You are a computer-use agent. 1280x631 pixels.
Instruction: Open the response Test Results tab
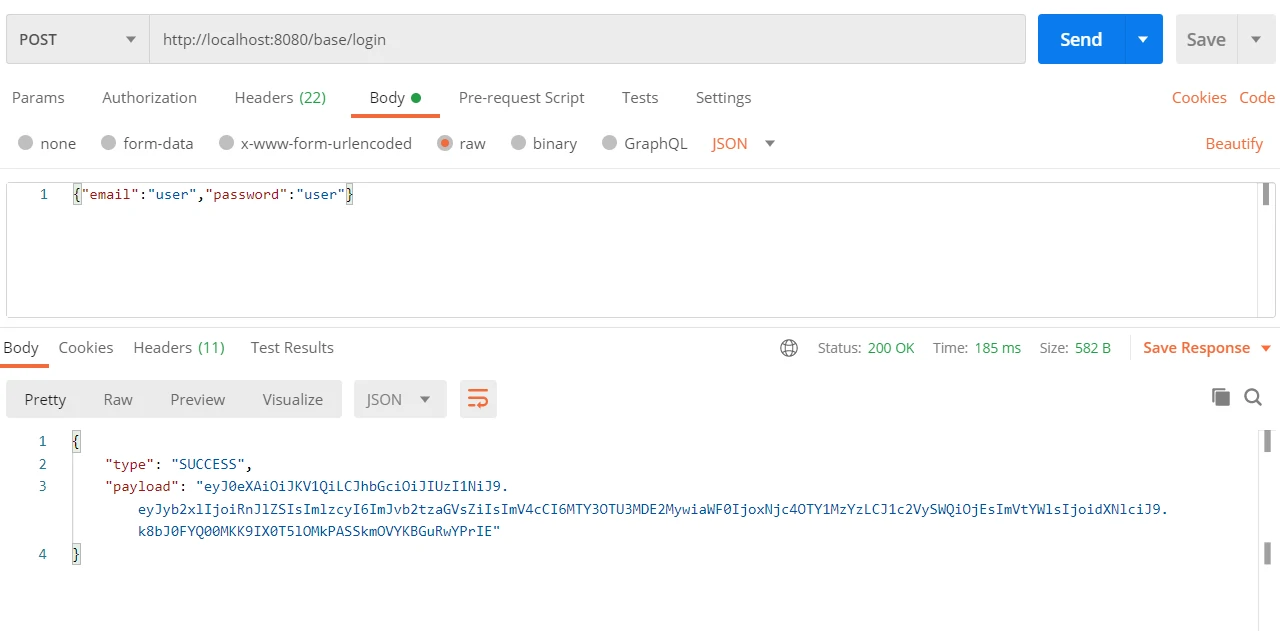292,347
